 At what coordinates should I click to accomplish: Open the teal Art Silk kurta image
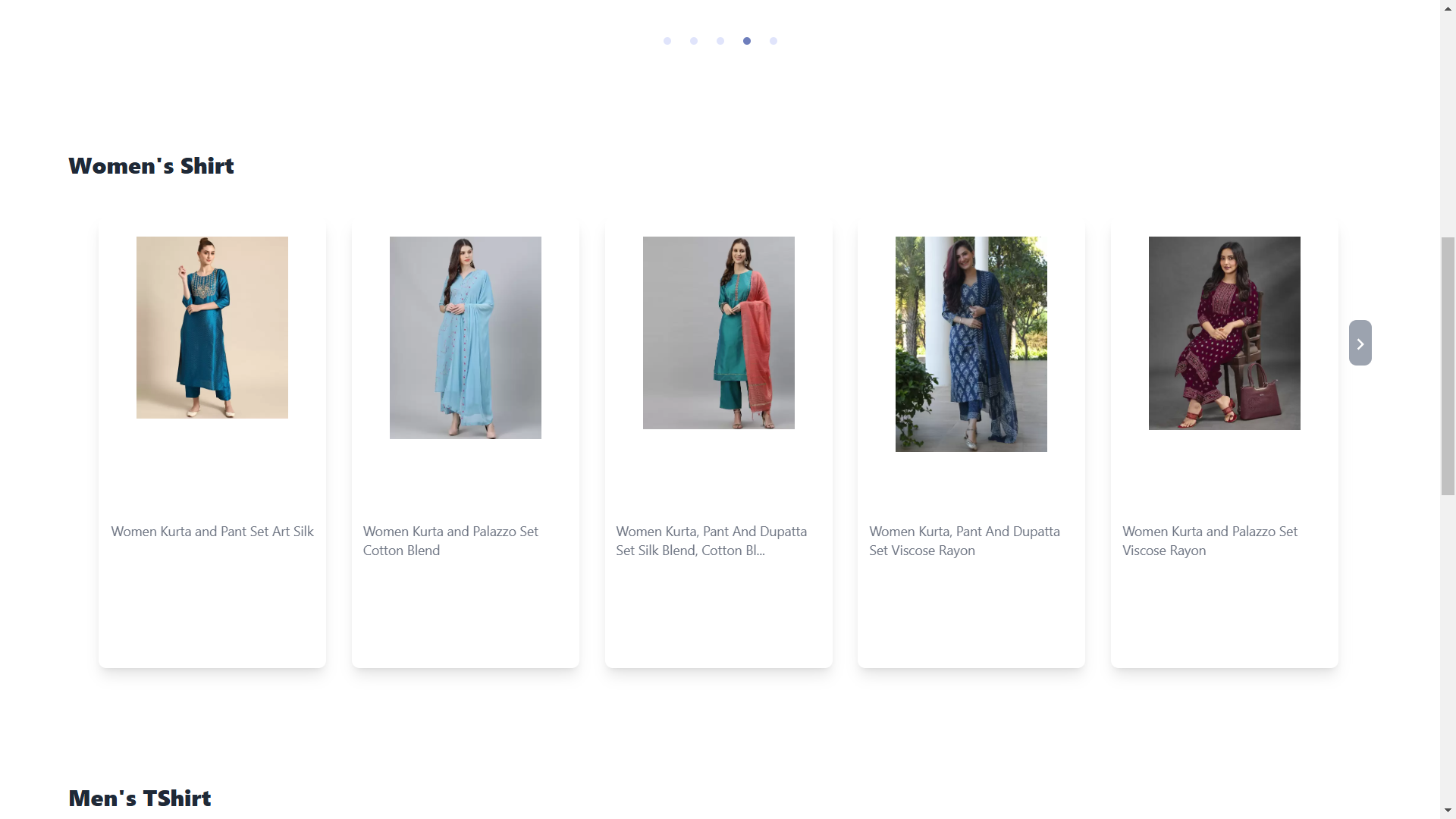(212, 328)
